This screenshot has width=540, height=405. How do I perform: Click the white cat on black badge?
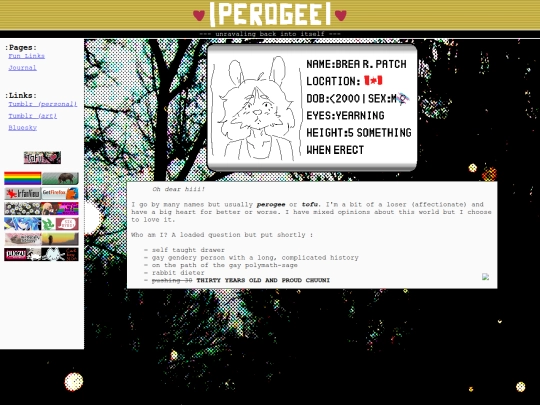coord(60,254)
